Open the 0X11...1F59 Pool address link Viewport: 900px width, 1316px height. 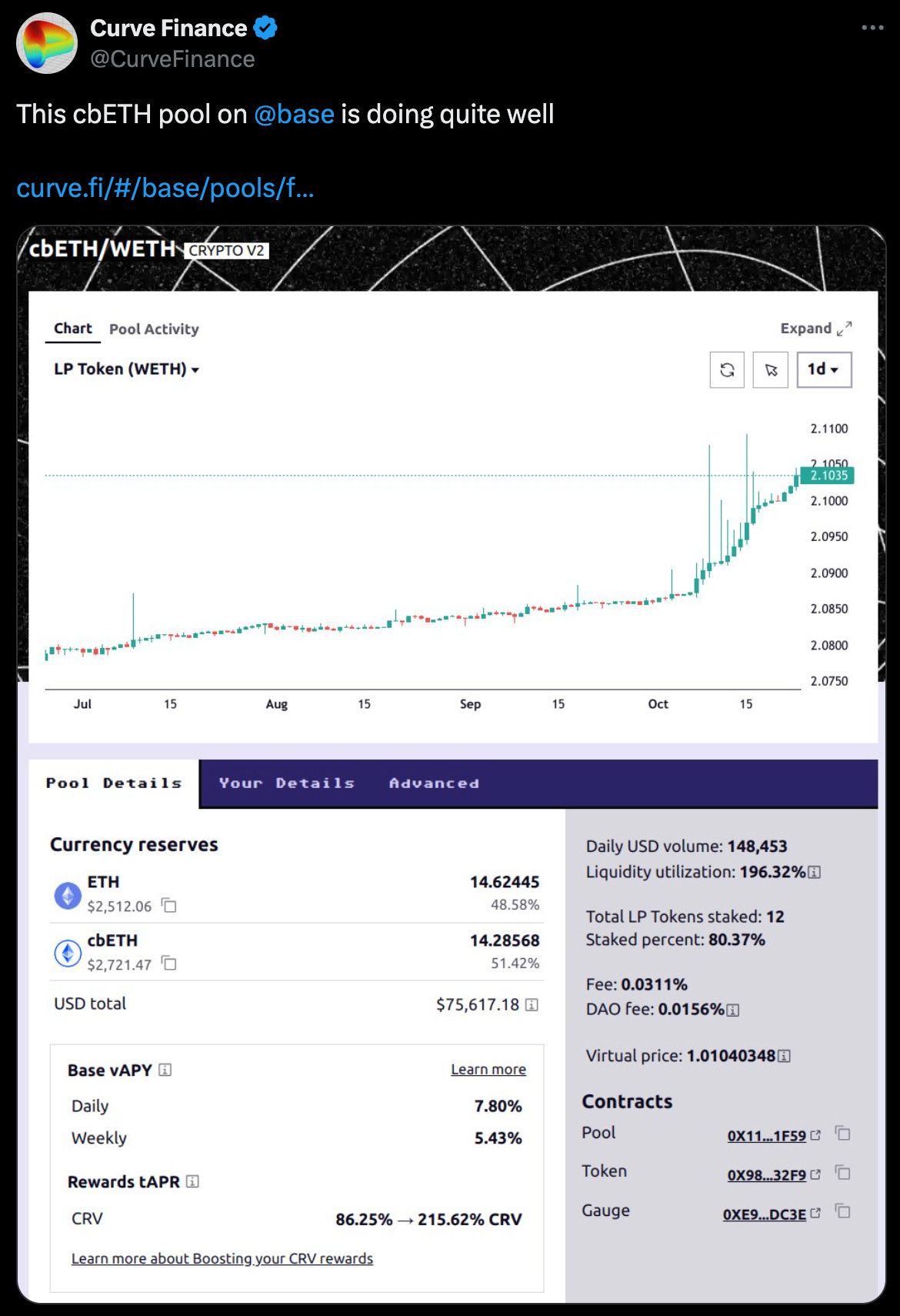(767, 1136)
